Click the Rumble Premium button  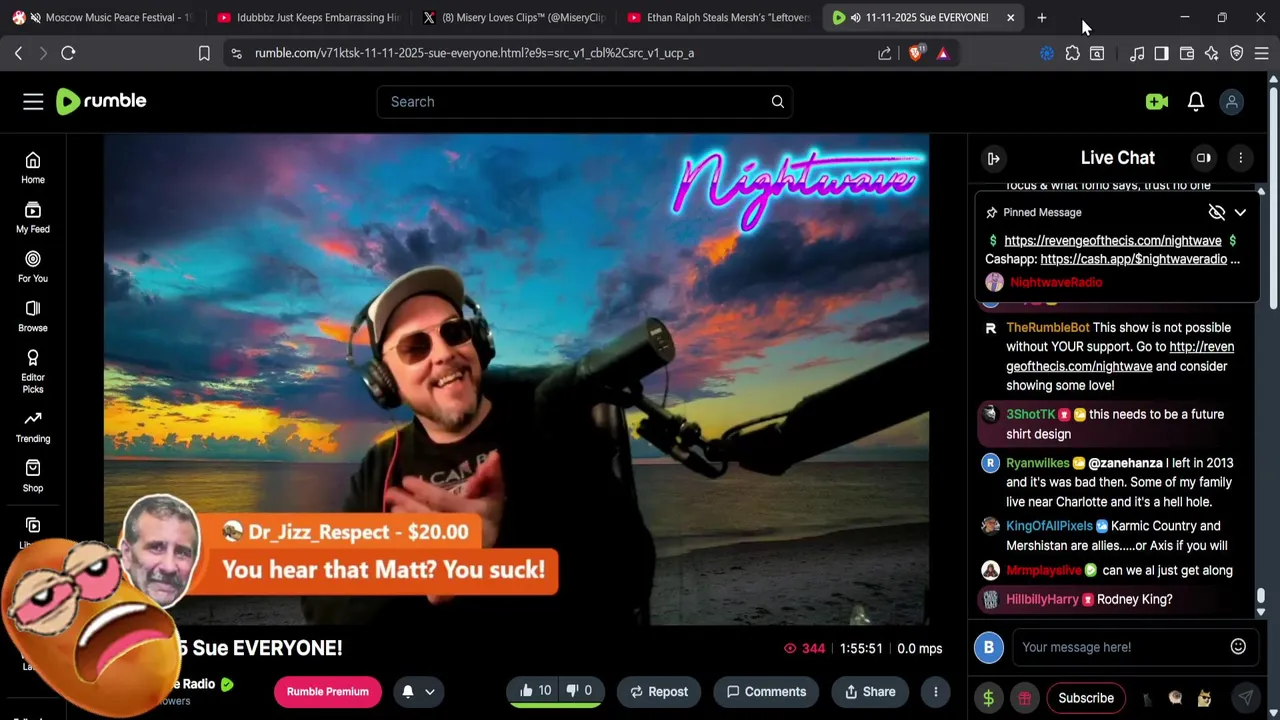327,691
